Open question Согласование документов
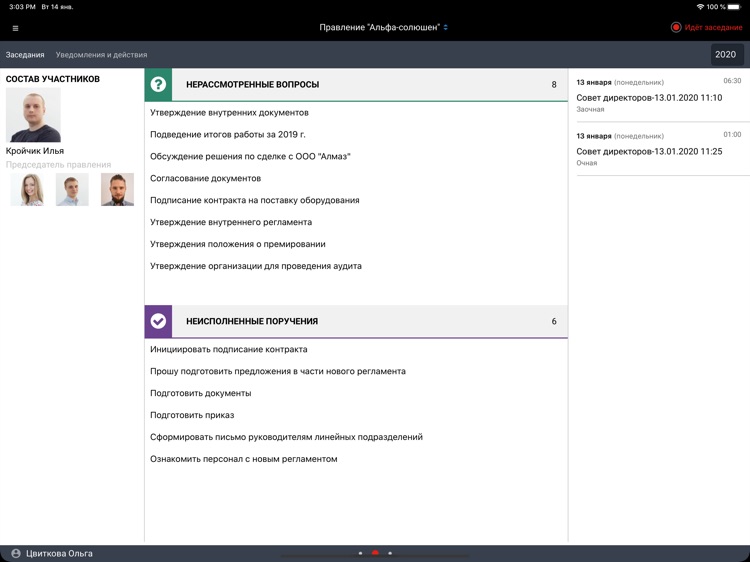This screenshot has width=750, height=562. pyautogui.click(x=206, y=178)
